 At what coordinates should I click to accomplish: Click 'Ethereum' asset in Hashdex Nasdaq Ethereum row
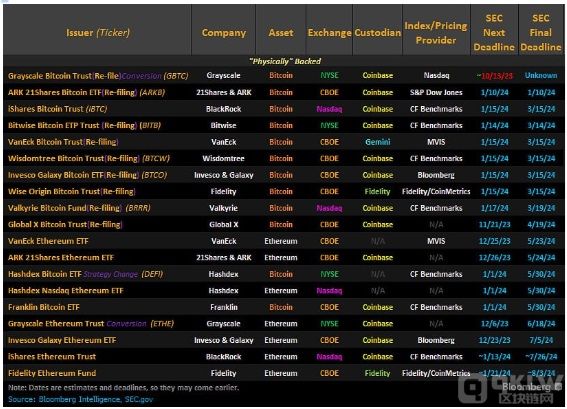(x=281, y=291)
